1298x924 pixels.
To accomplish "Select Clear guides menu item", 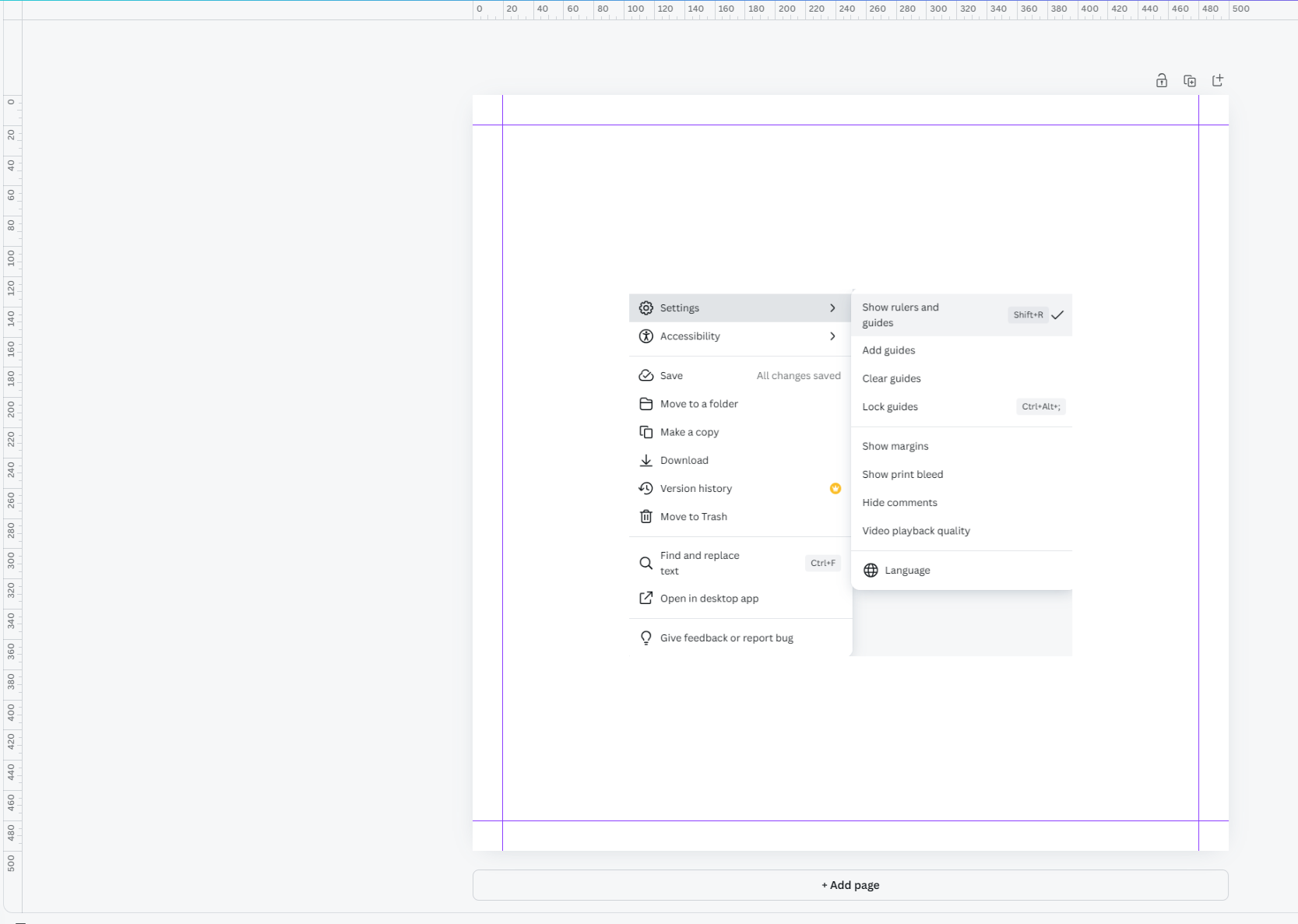I will coord(962,378).
